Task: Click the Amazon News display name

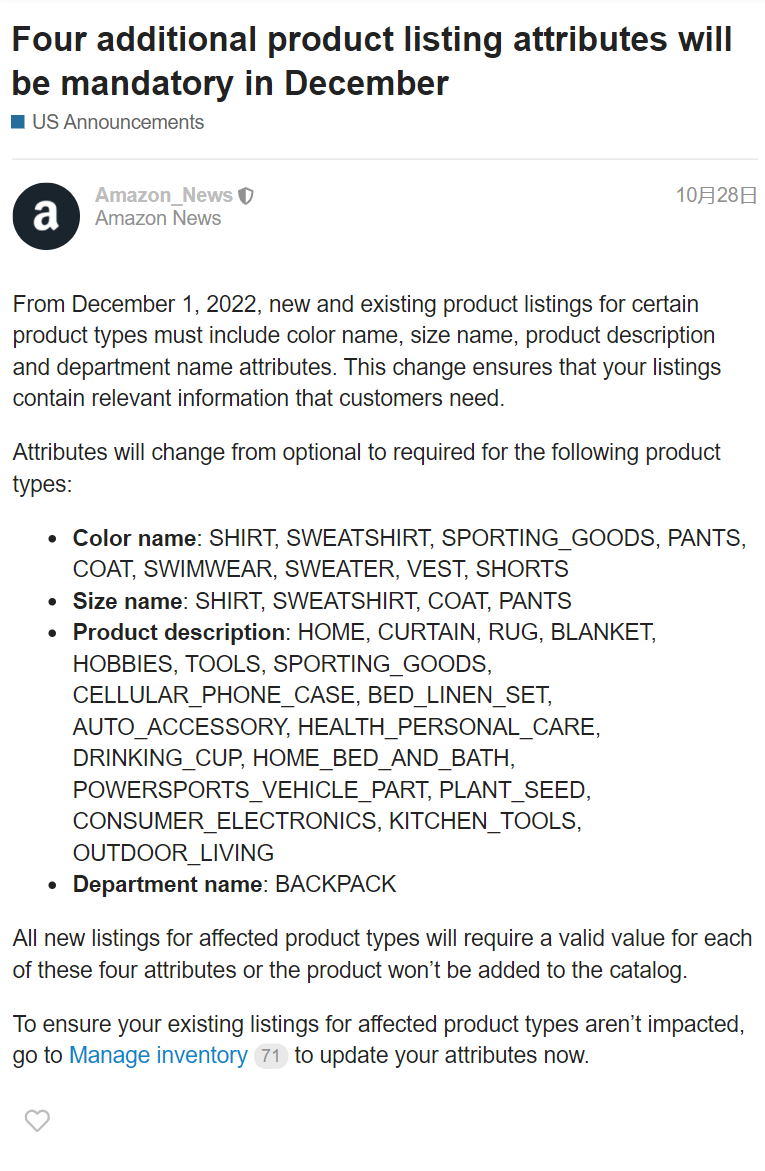Action: 158,218
